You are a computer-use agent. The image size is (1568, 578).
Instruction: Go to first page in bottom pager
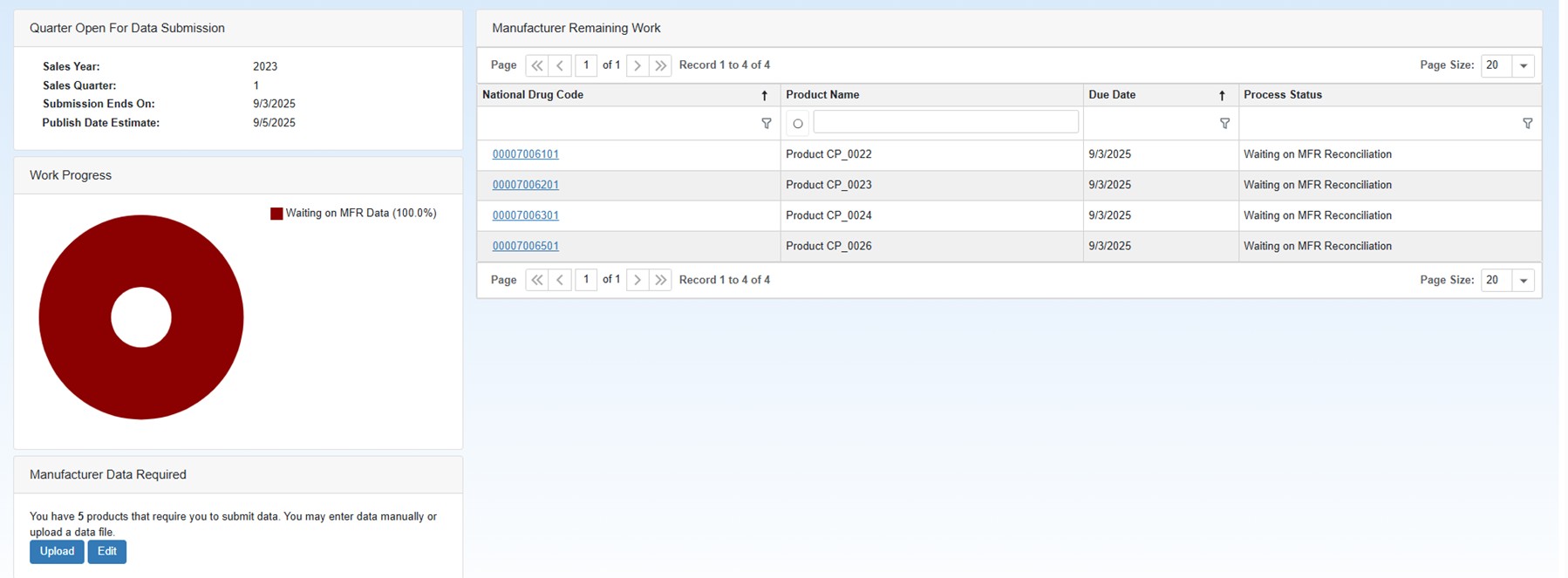537,280
